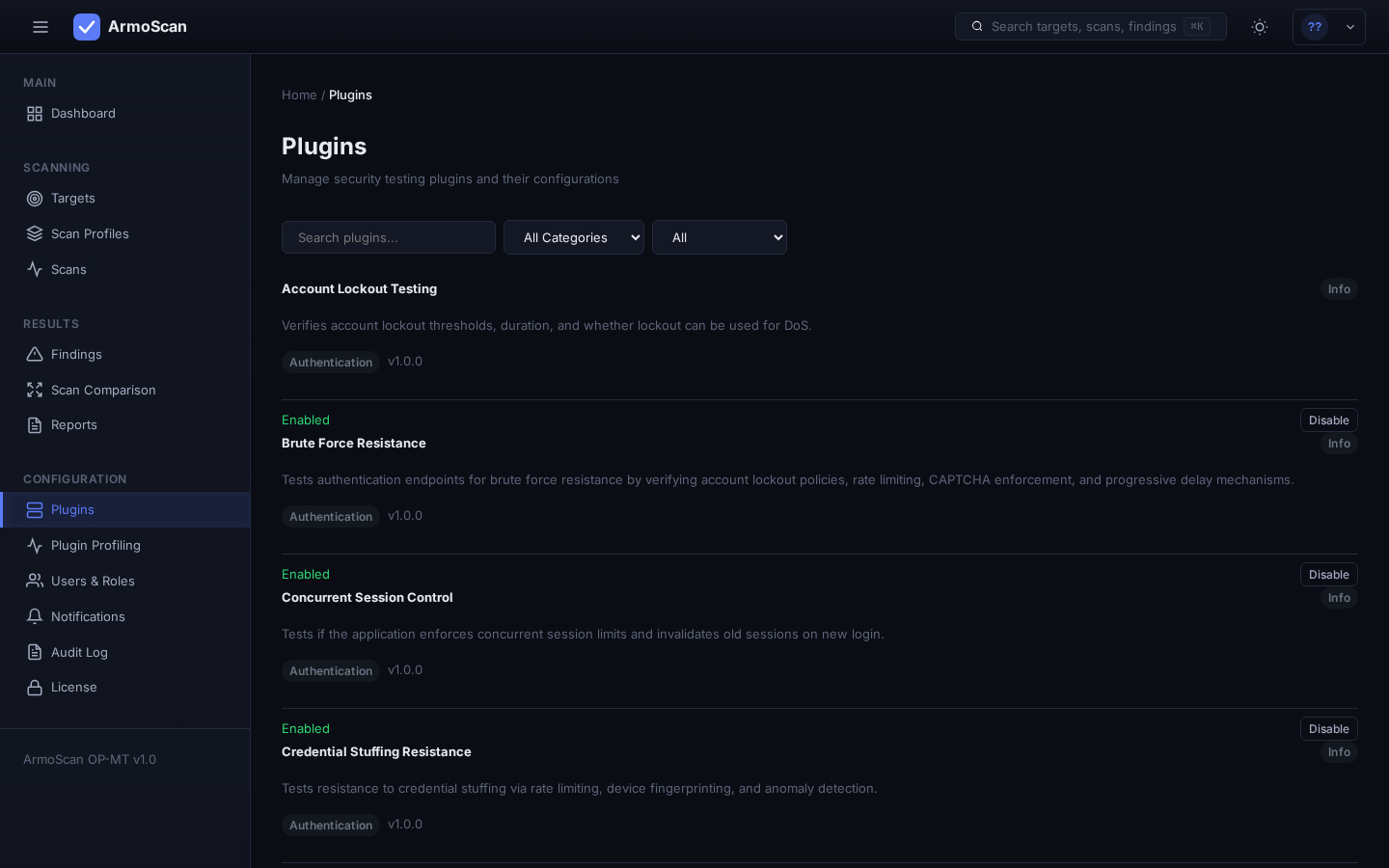The image size is (1389, 868).
Task: Click the Users & Roles people icon
Action: [35, 581]
